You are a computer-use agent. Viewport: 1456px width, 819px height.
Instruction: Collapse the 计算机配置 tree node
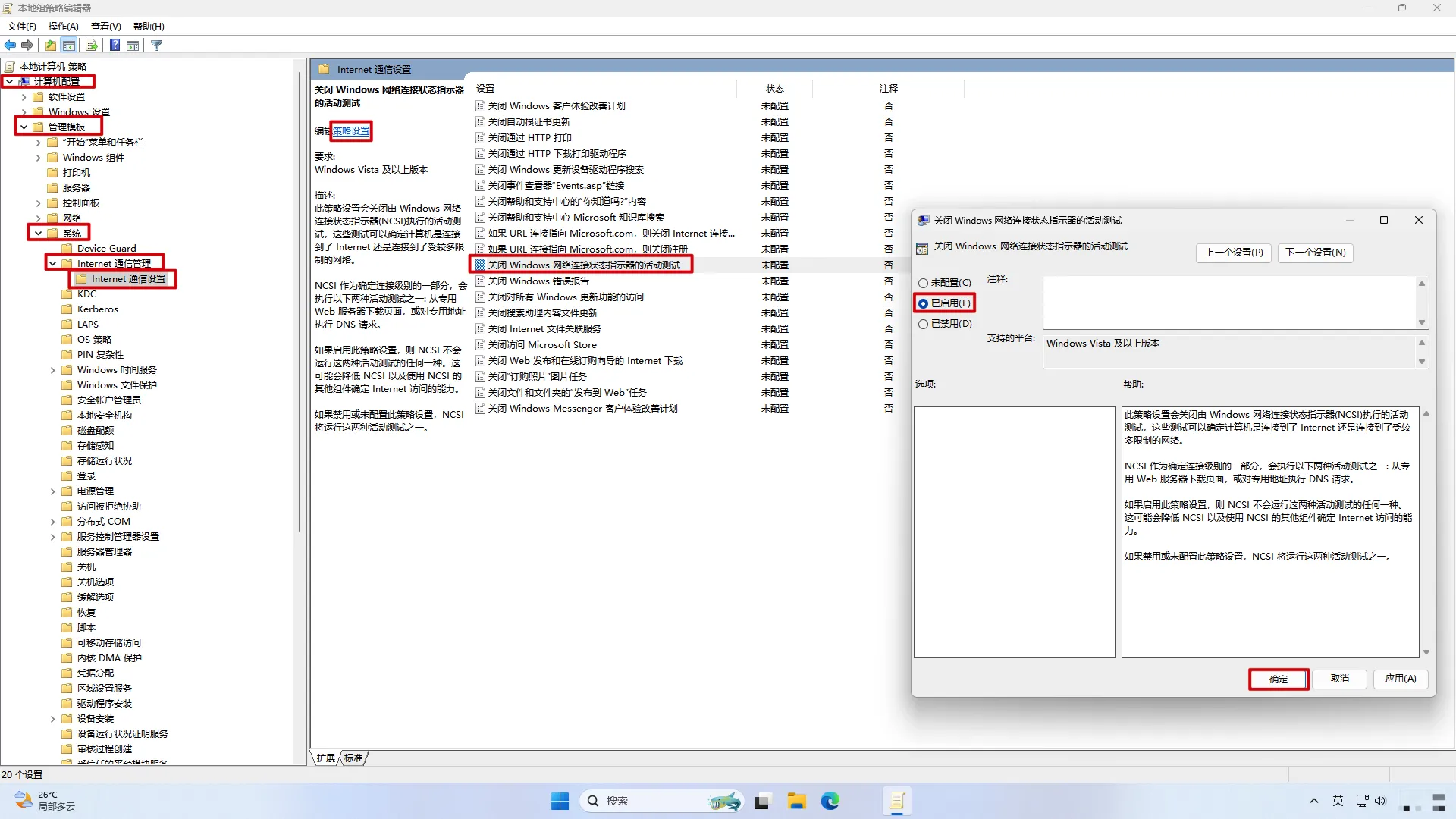(9, 82)
